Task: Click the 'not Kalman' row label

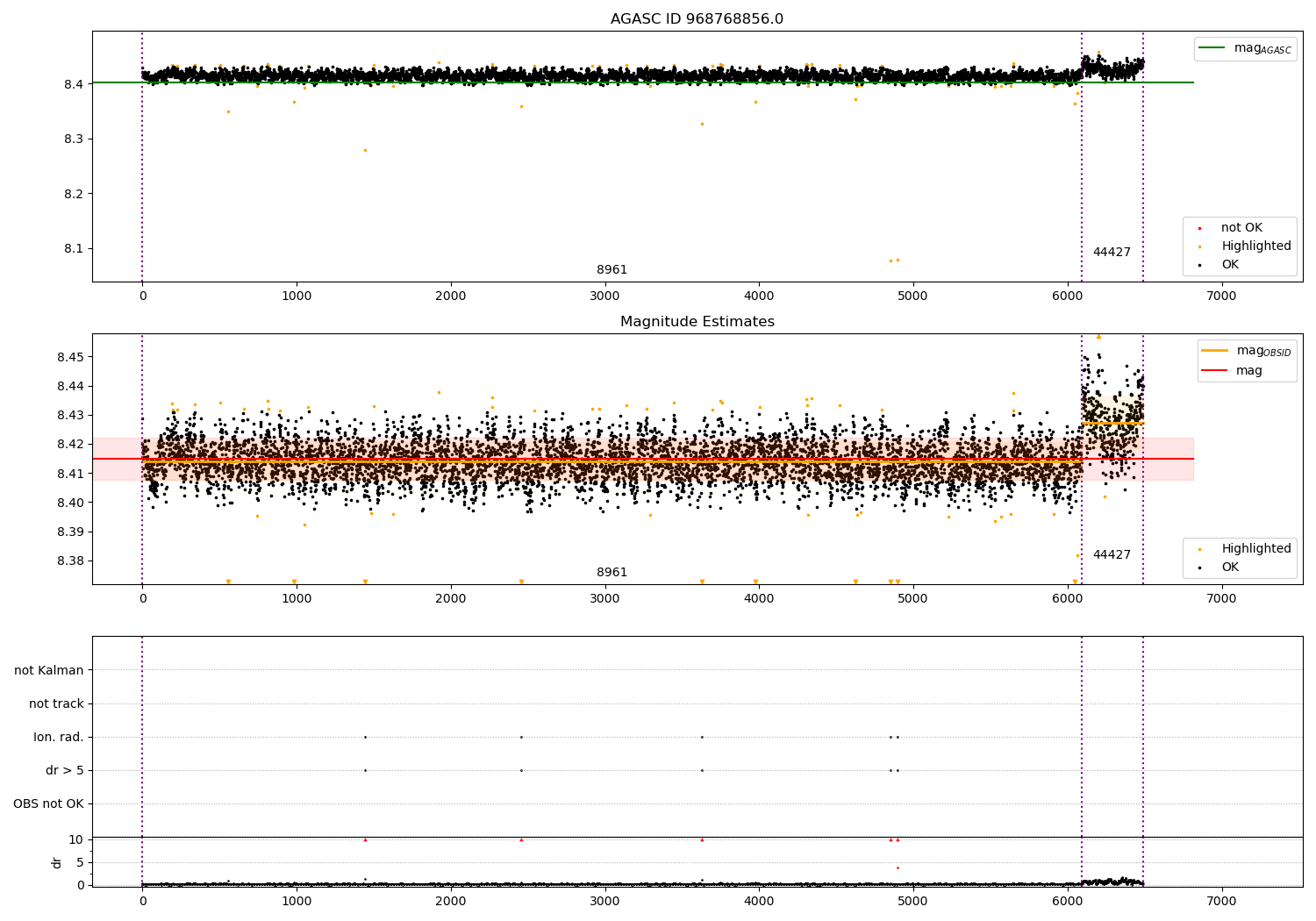Action: (49, 670)
